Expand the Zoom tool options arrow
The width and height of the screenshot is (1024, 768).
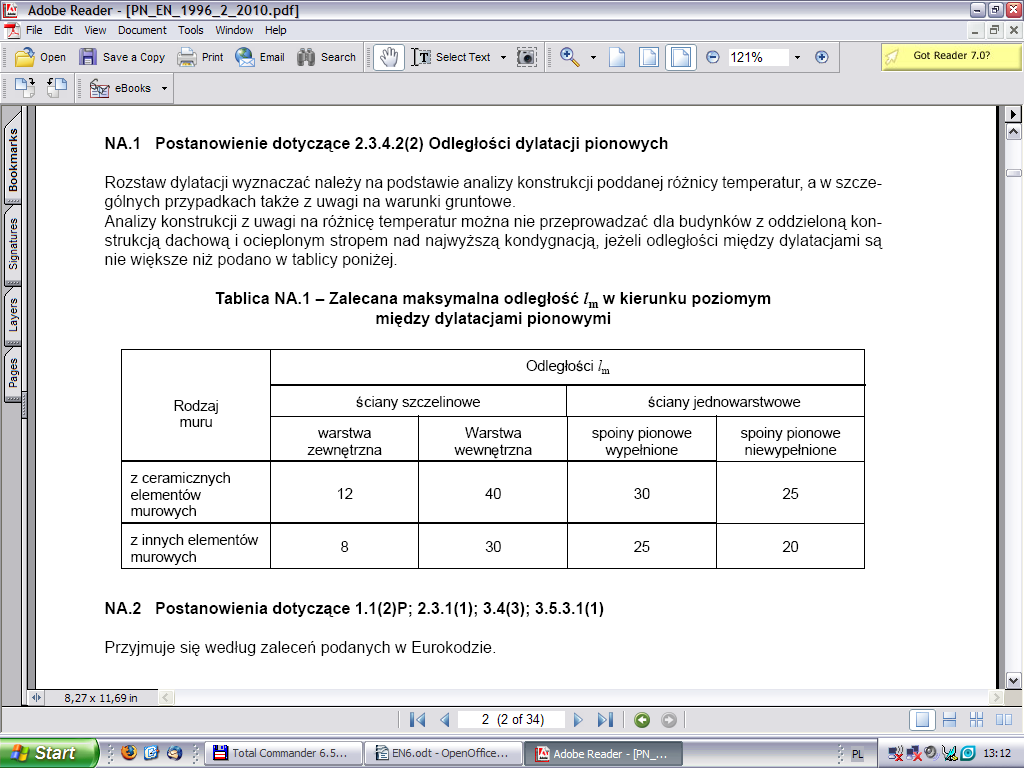[593, 57]
